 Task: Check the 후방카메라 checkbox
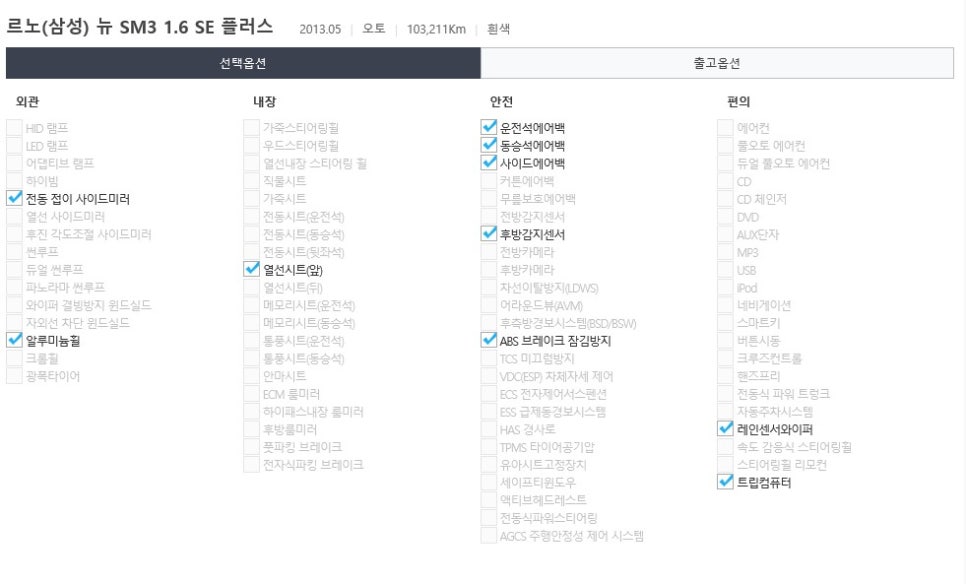[x=489, y=269]
